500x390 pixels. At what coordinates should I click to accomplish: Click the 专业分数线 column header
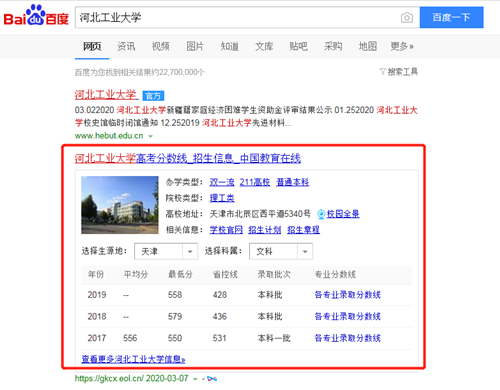pos(335,275)
